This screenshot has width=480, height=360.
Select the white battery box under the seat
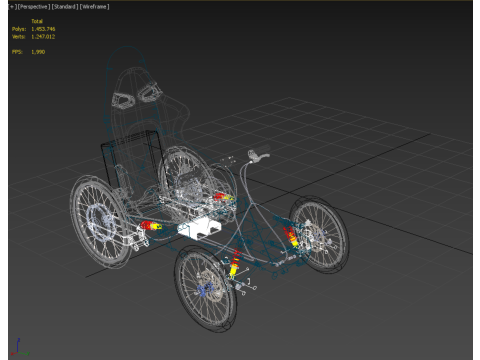199,228
